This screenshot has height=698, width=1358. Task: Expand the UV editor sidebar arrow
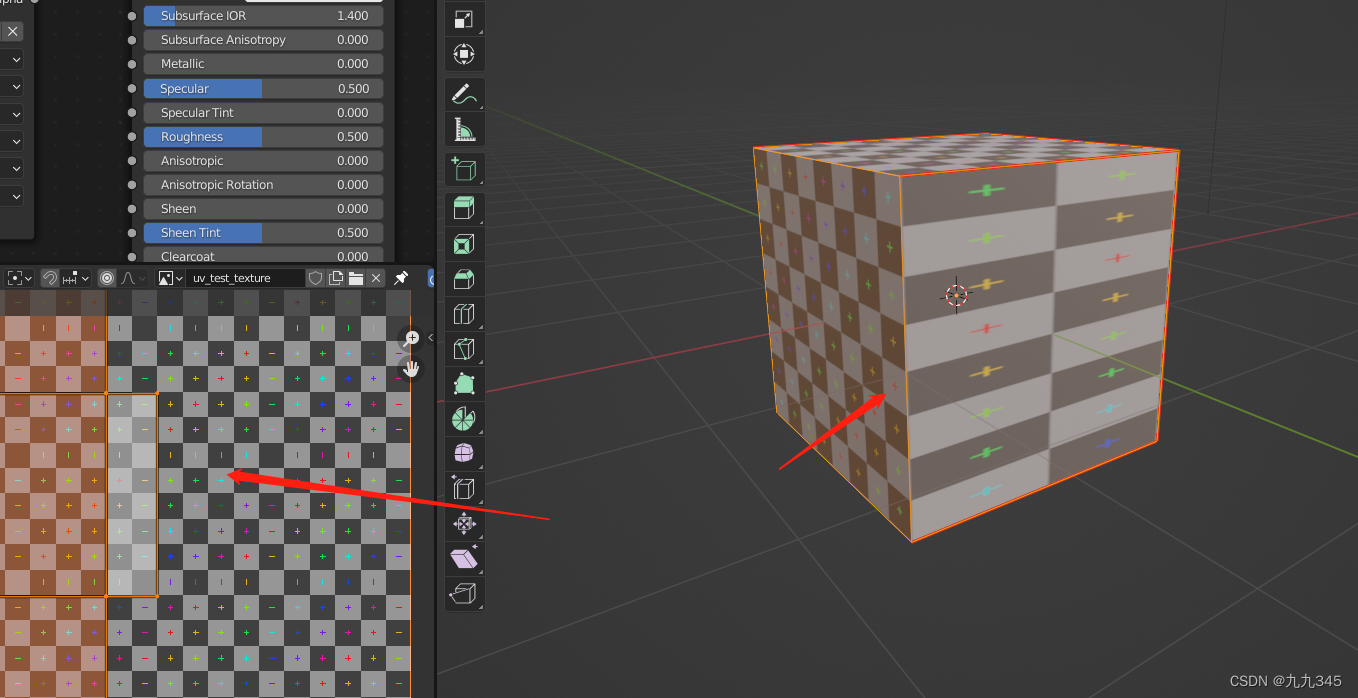[x=430, y=338]
